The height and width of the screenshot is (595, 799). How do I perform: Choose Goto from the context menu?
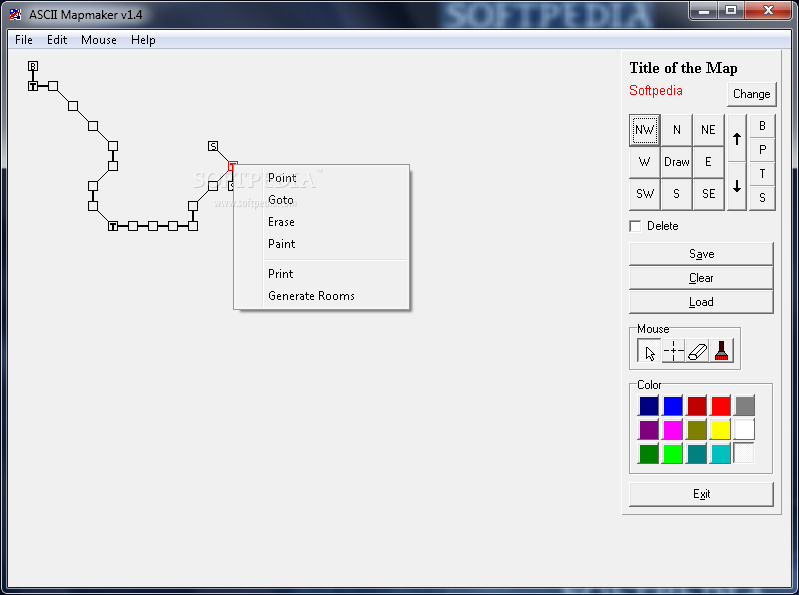click(322, 200)
